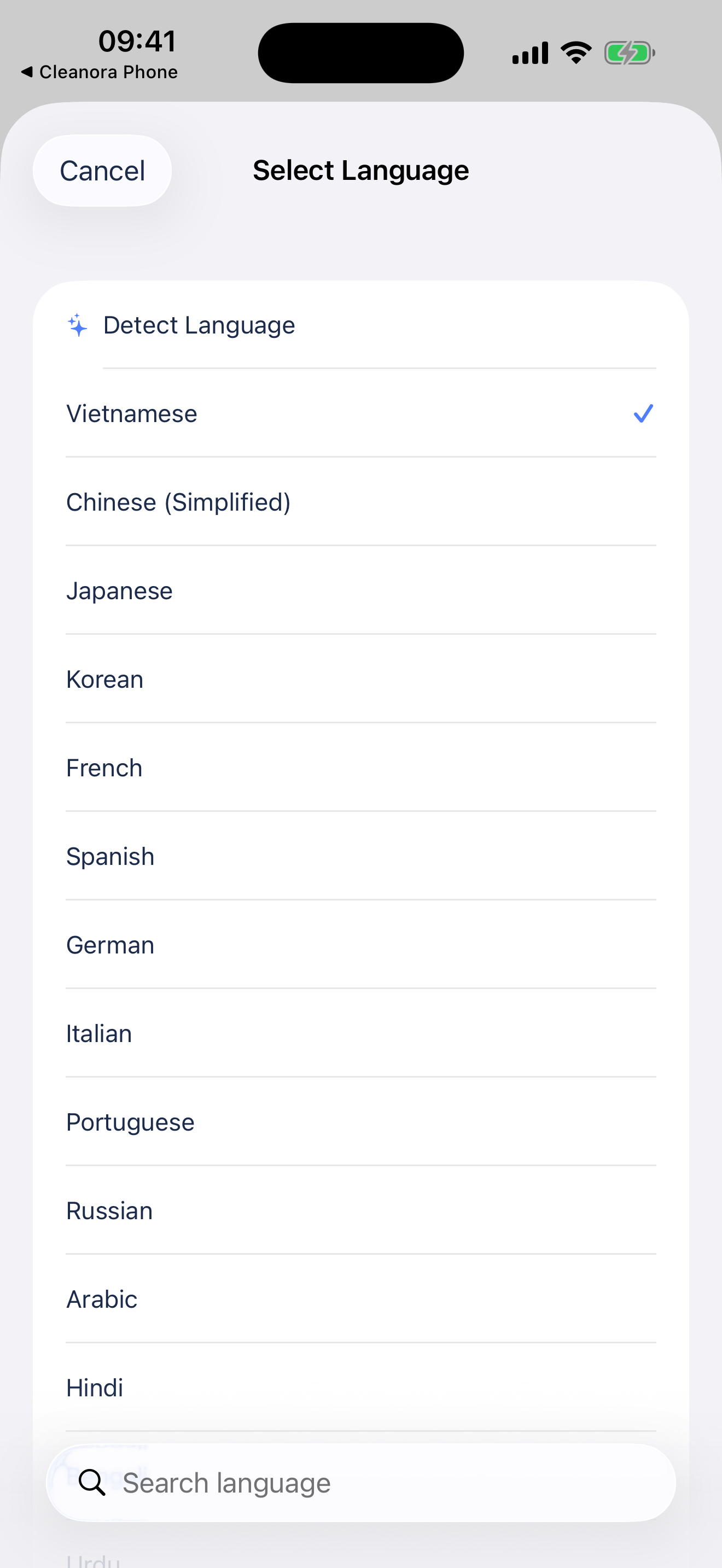The width and height of the screenshot is (722, 1568).
Task: Choose Korean from the language list
Action: click(x=361, y=680)
